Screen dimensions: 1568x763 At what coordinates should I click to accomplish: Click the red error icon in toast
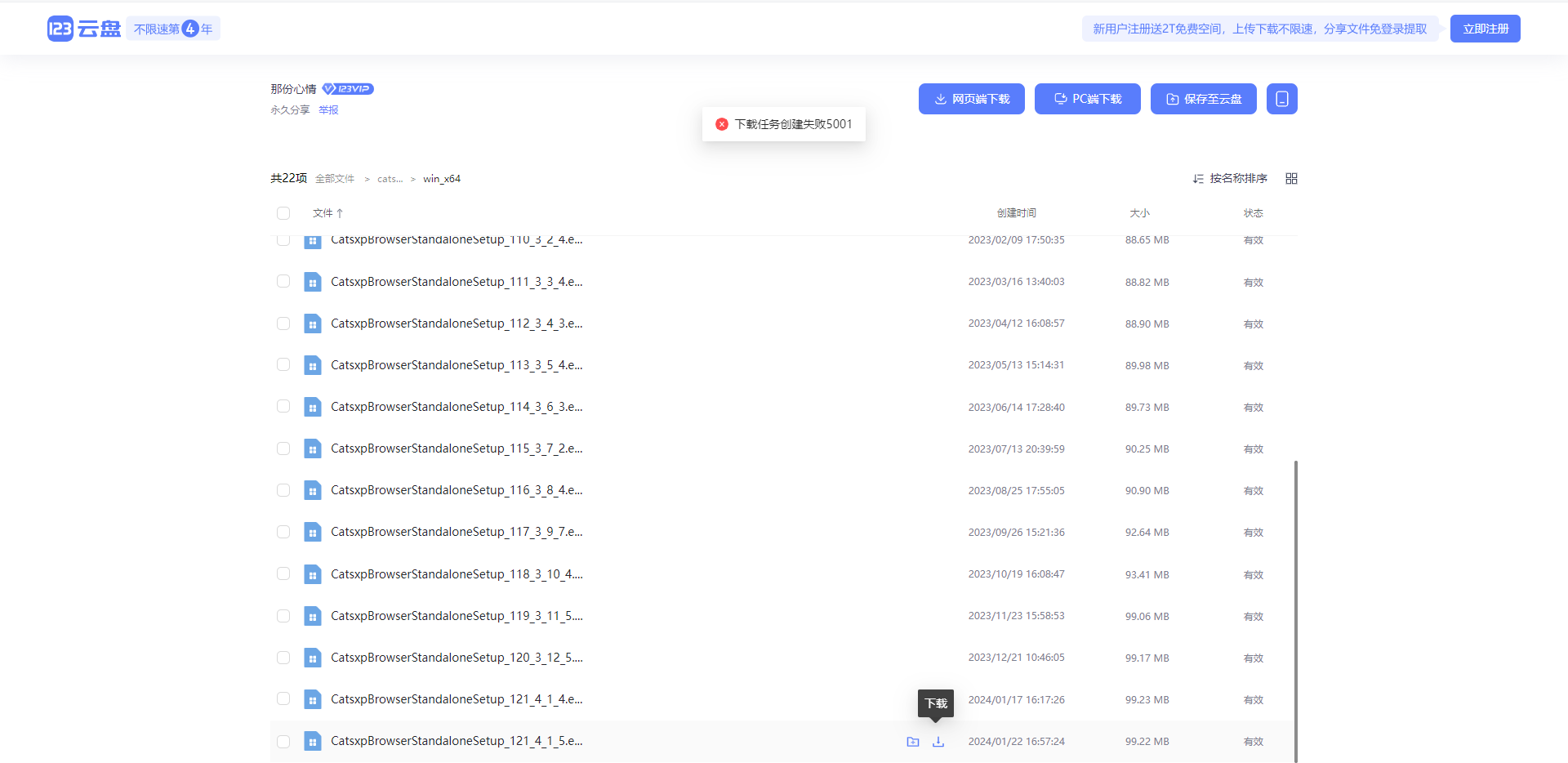click(722, 124)
